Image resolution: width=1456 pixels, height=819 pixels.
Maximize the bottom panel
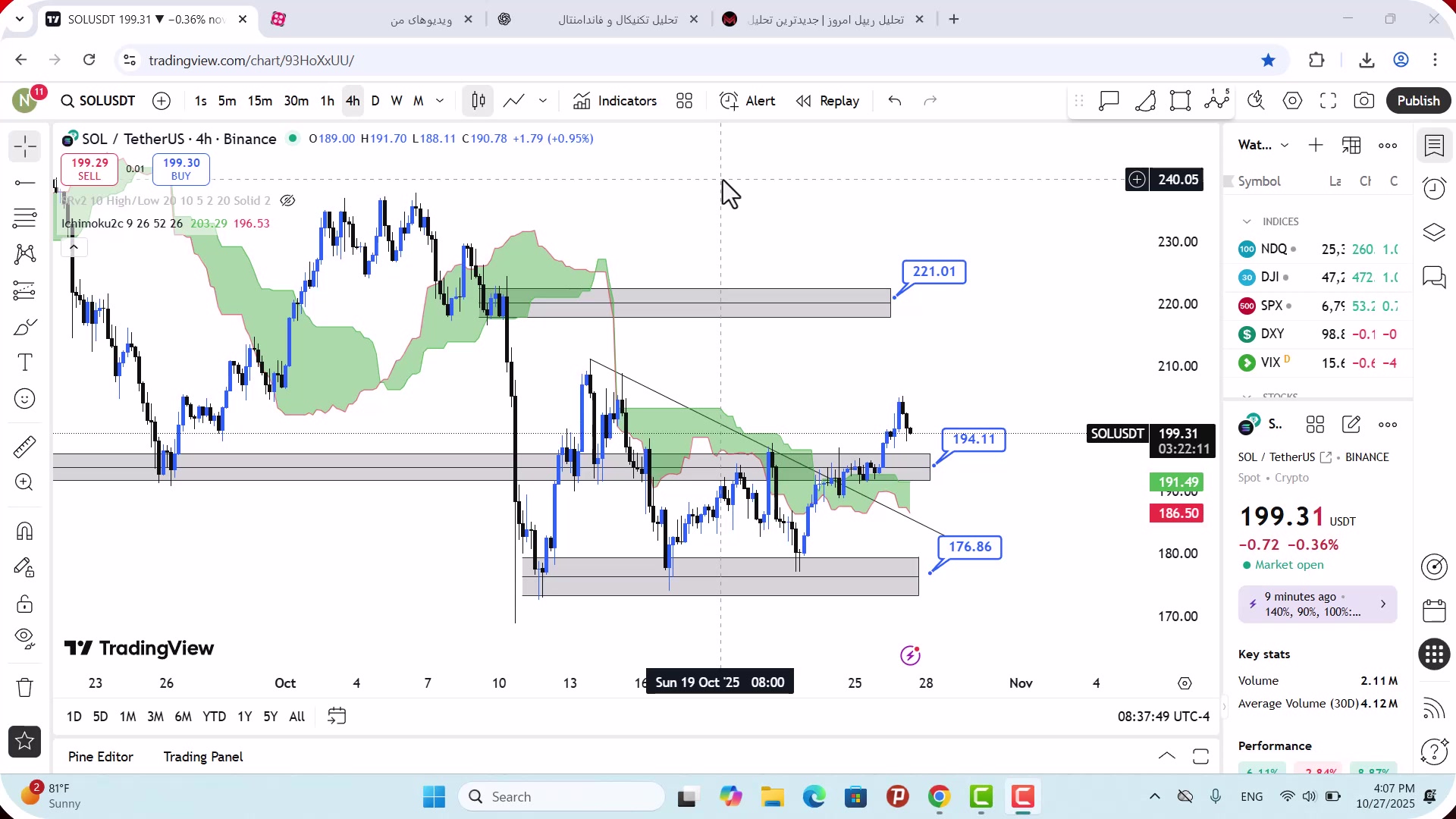pos(1200,757)
